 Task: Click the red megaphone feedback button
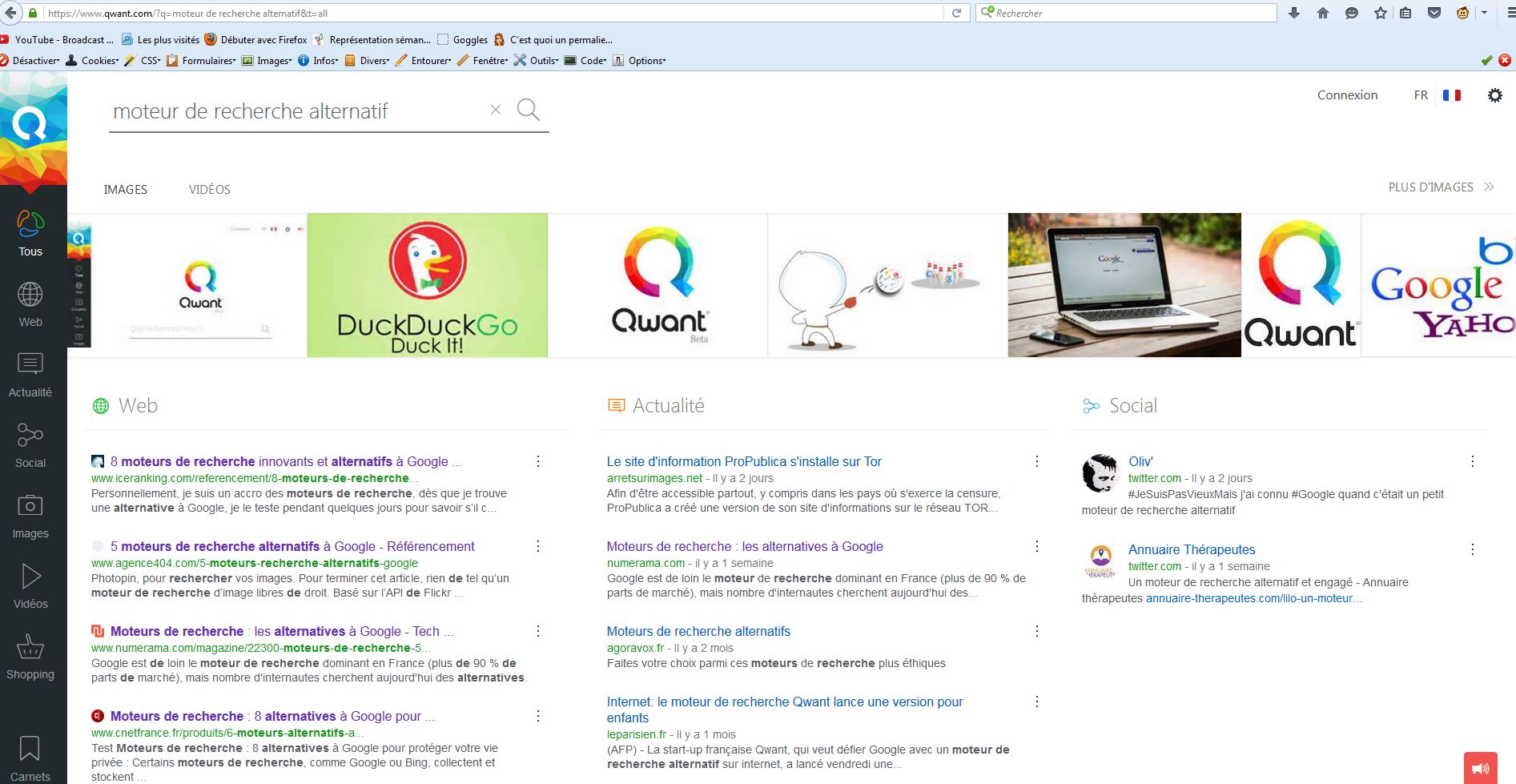1480,768
